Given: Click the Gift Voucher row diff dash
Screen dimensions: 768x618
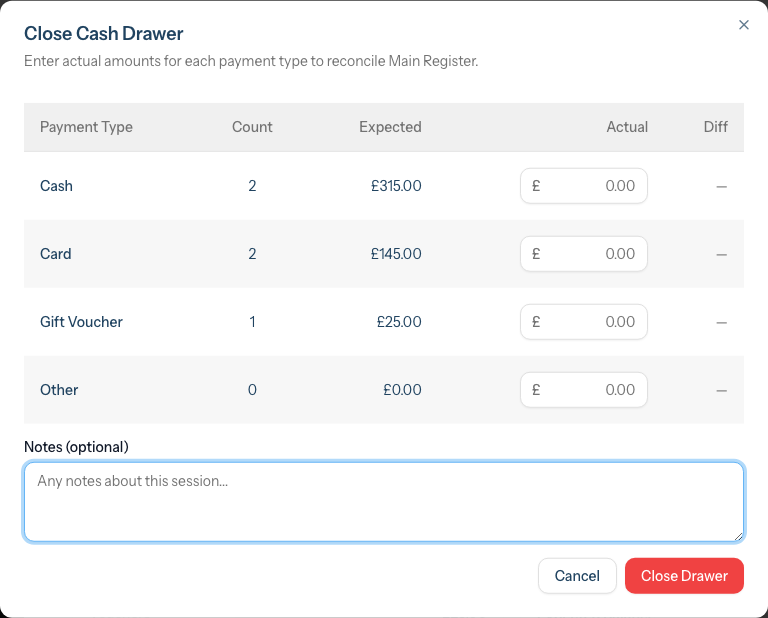Looking at the screenshot, I should tap(721, 323).
